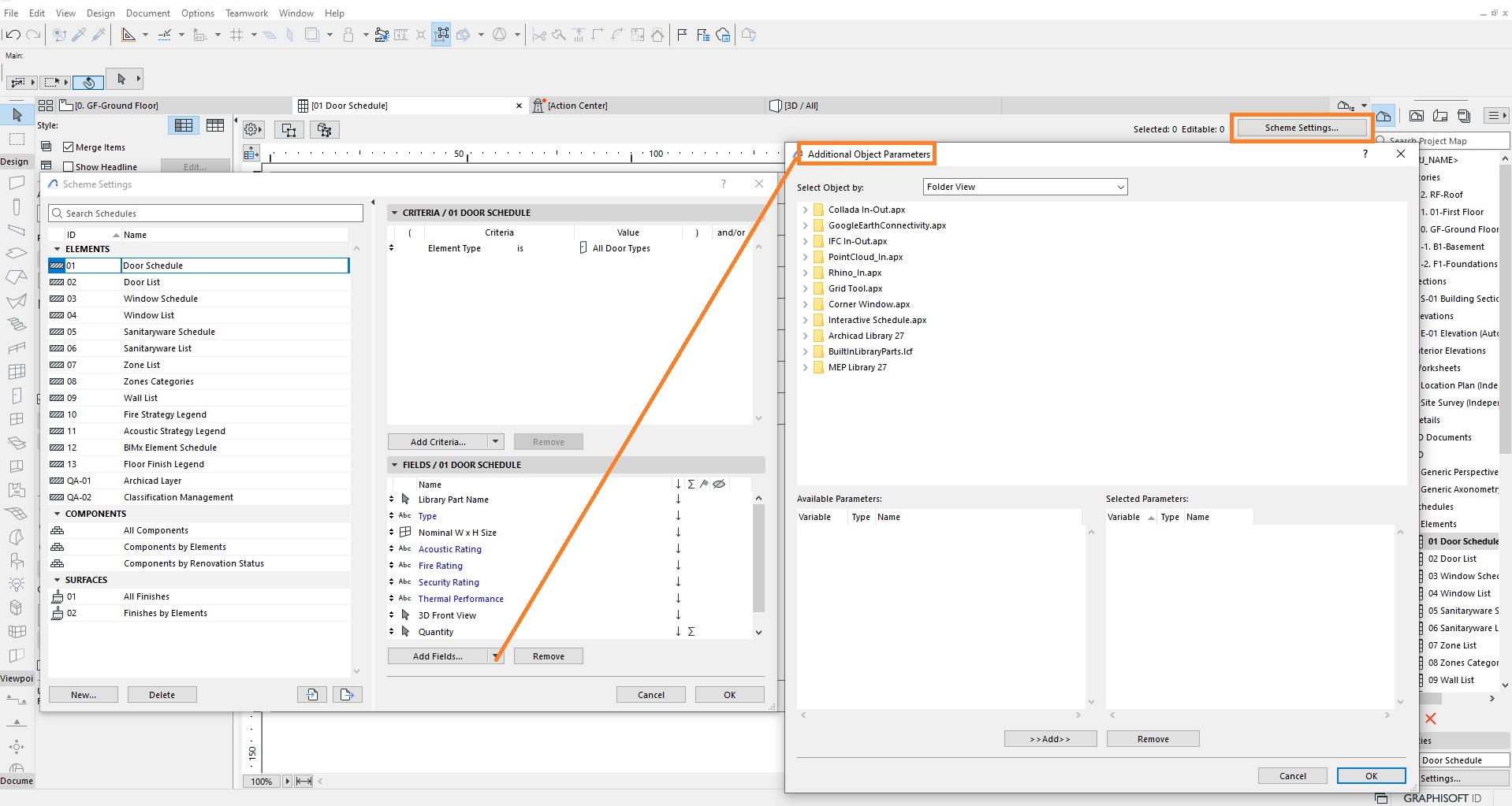This screenshot has width=1512, height=806.
Task: Select the Lamp tool in the toolbox
Action: tap(17, 584)
